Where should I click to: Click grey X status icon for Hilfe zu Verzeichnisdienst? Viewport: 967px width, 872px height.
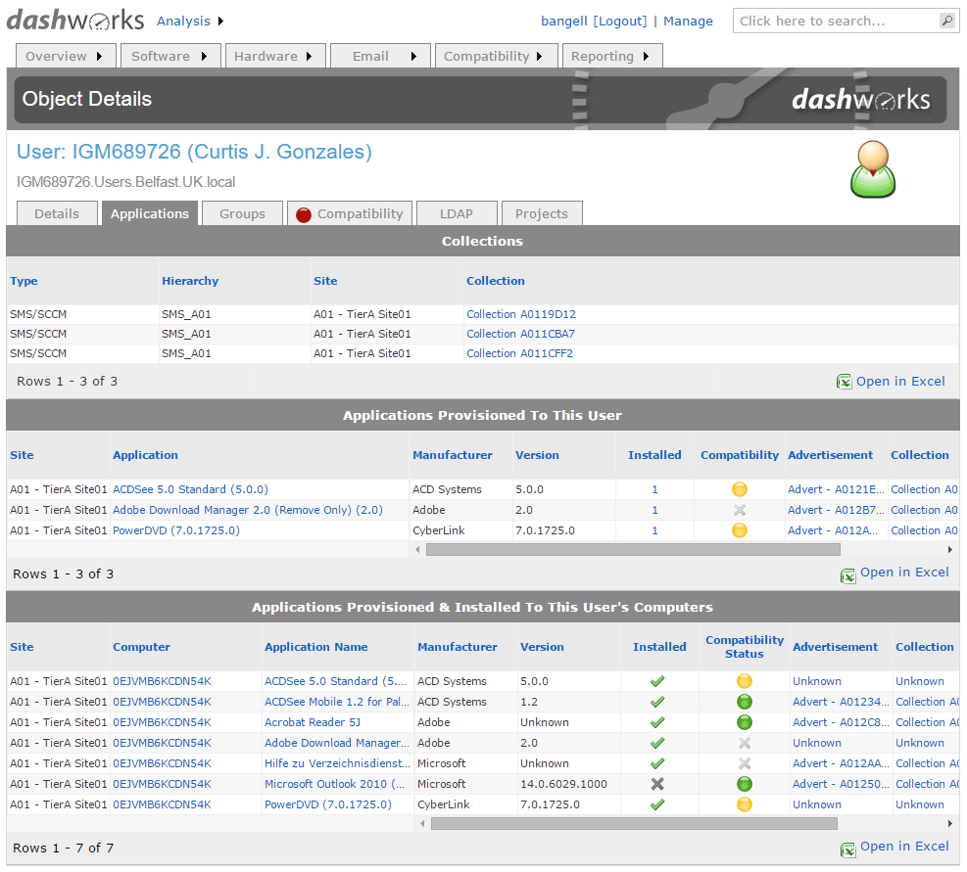pos(744,763)
